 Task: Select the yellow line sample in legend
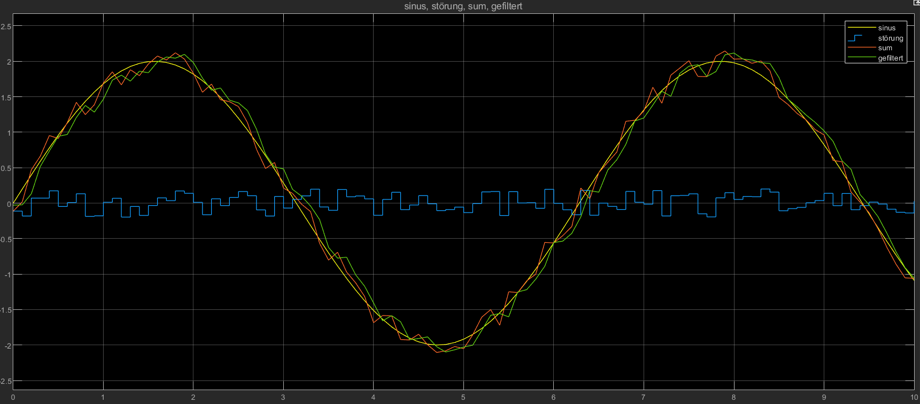pos(859,28)
